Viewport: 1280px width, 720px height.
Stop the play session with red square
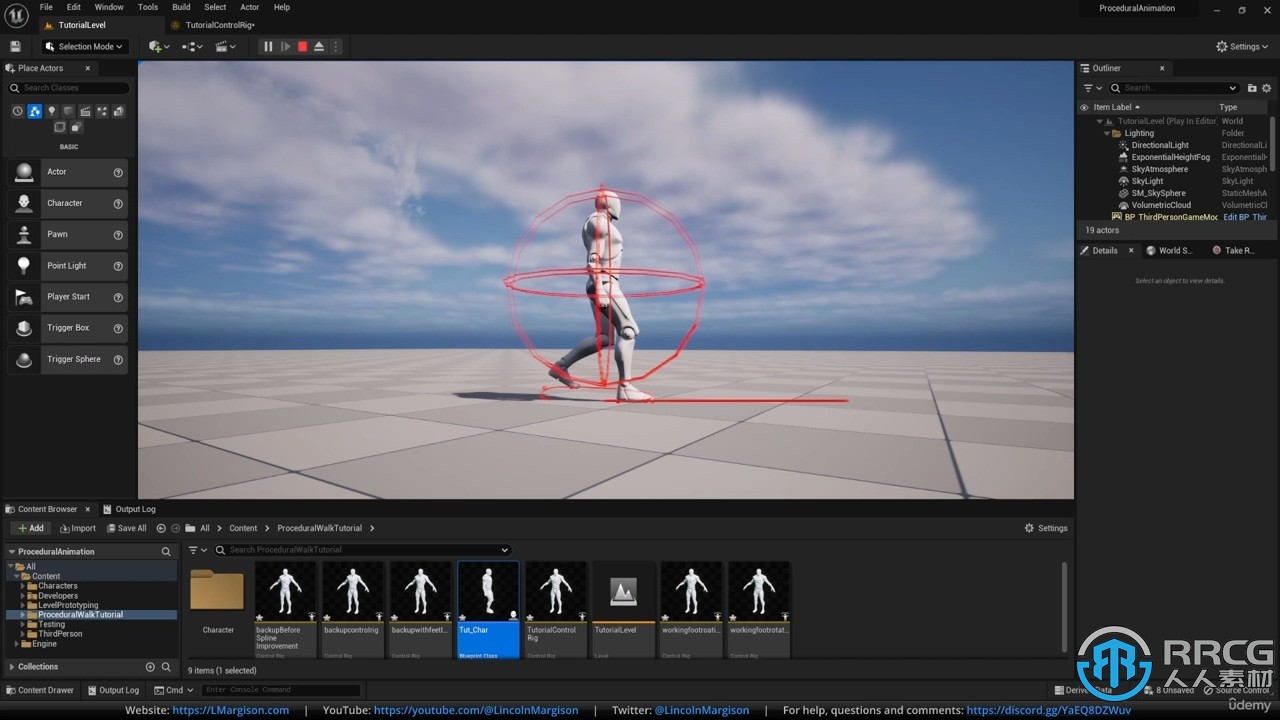pos(302,46)
